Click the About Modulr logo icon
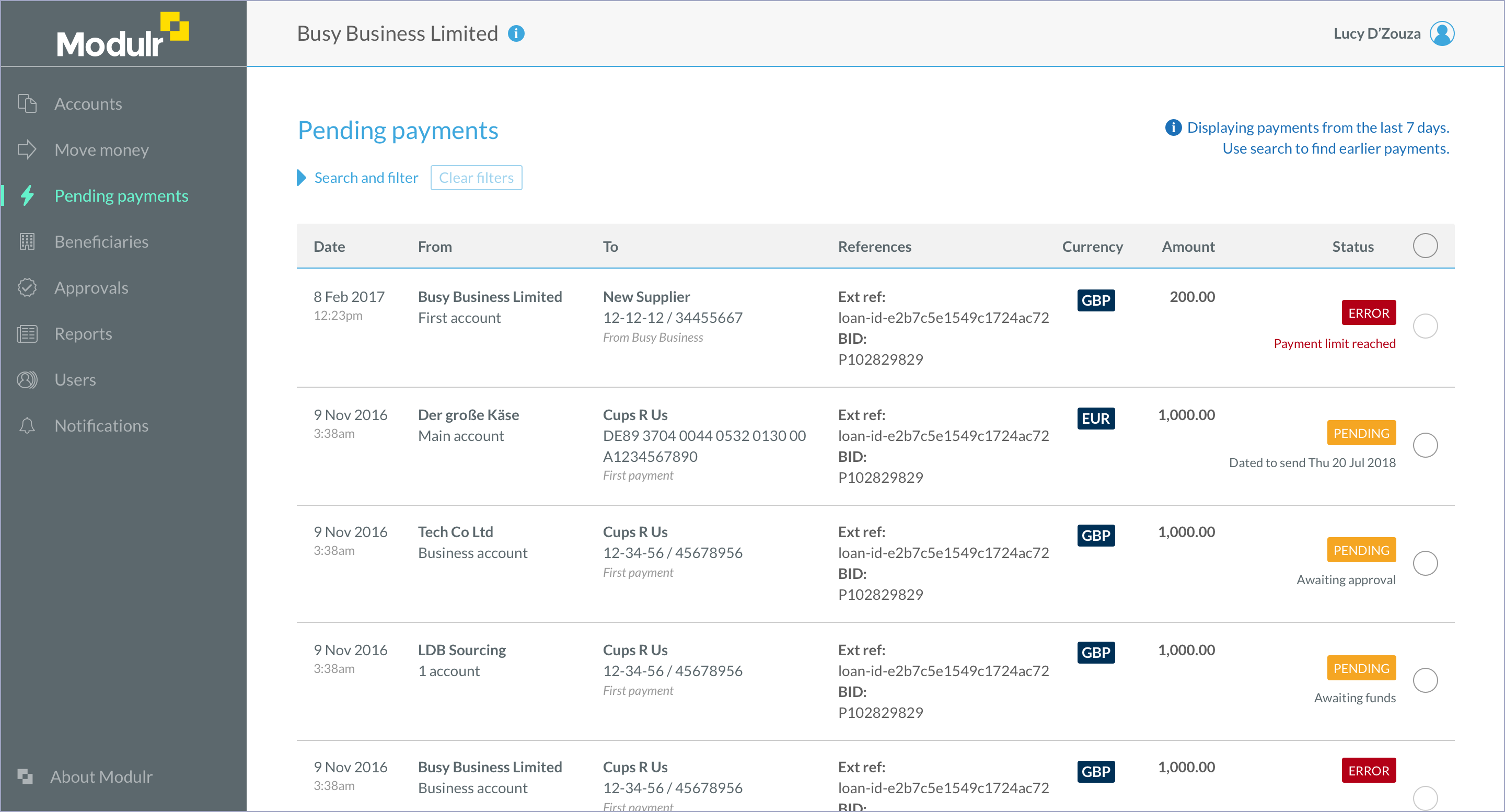This screenshot has height=812, width=1505. tap(25, 776)
